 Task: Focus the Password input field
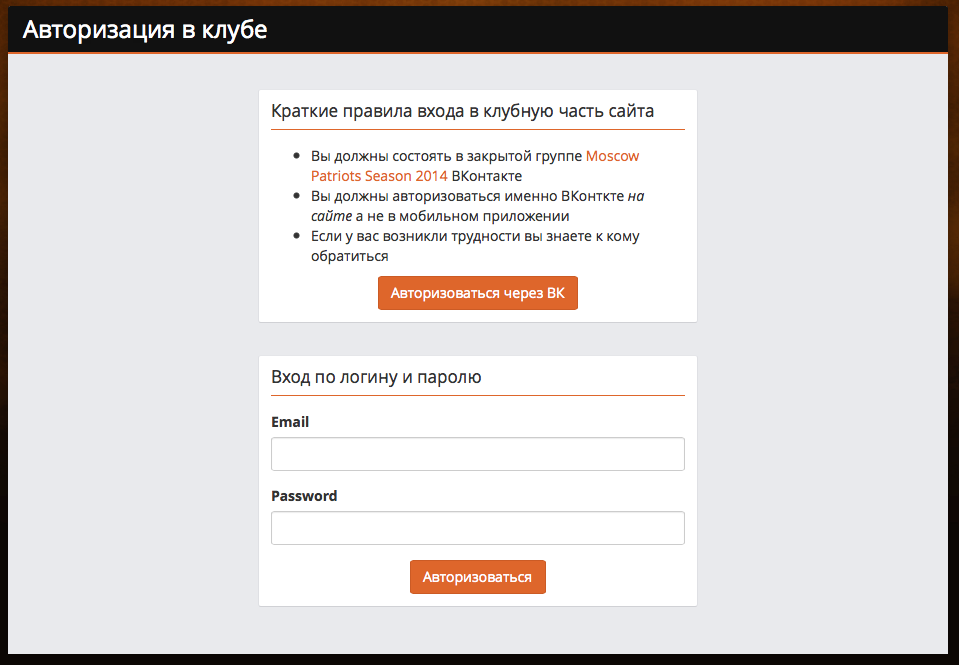pyautogui.click(x=478, y=528)
